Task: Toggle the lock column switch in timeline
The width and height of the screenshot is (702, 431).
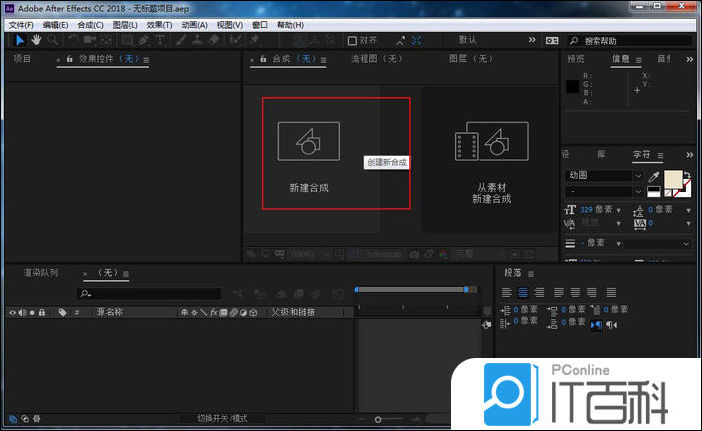Action: click(x=42, y=312)
